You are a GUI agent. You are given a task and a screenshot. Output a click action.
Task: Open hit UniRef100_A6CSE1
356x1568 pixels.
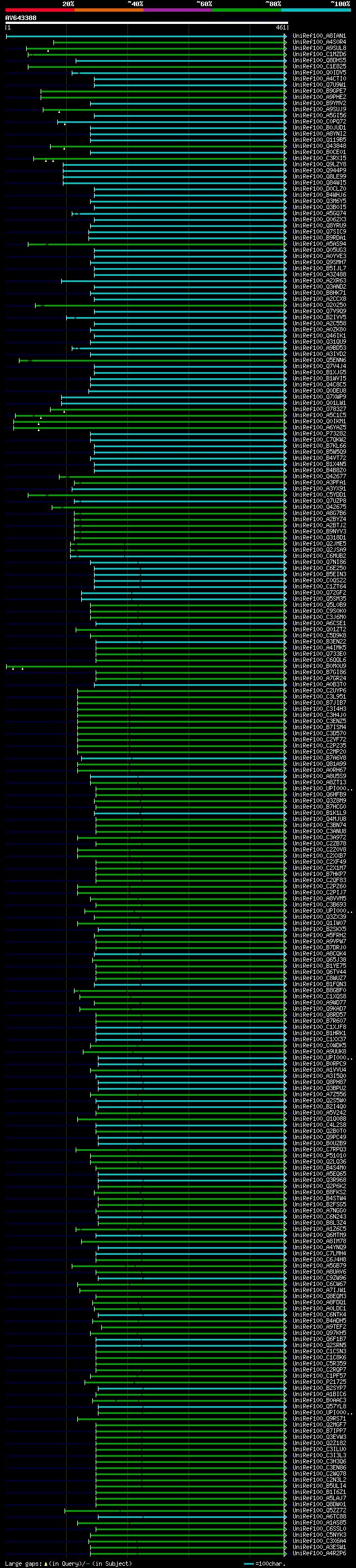click(x=319, y=624)
